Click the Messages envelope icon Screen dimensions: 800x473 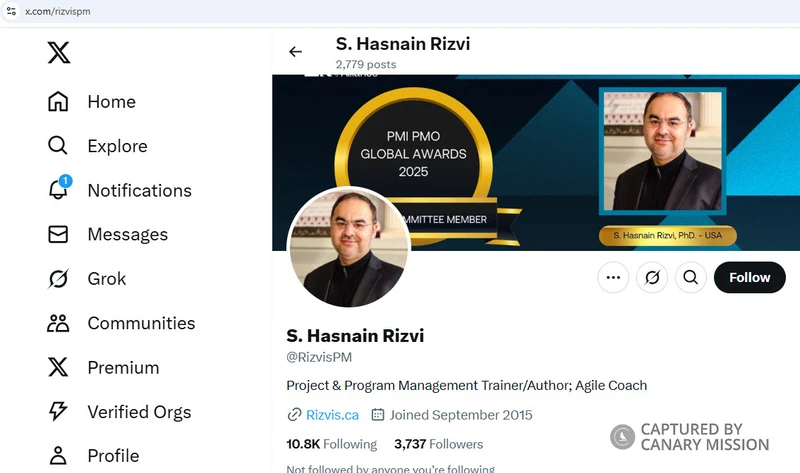coord(58,234)
